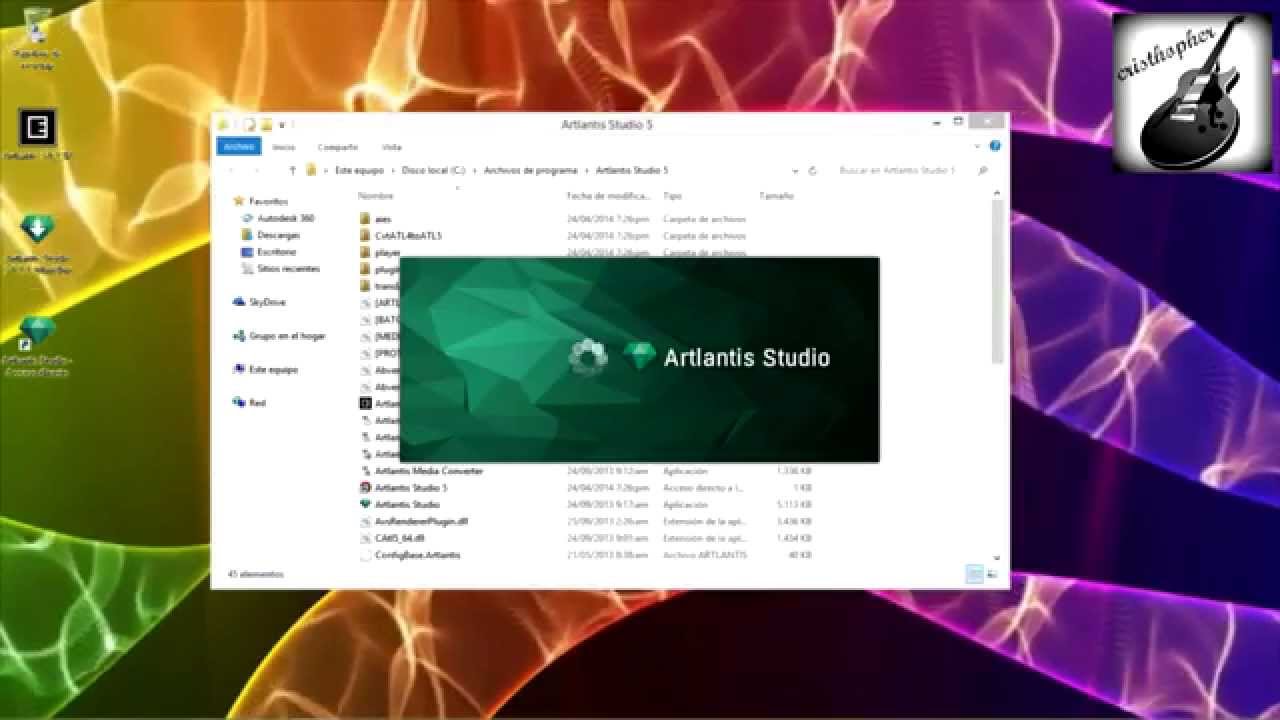Sort by the Tipo column header

(673, 196)
